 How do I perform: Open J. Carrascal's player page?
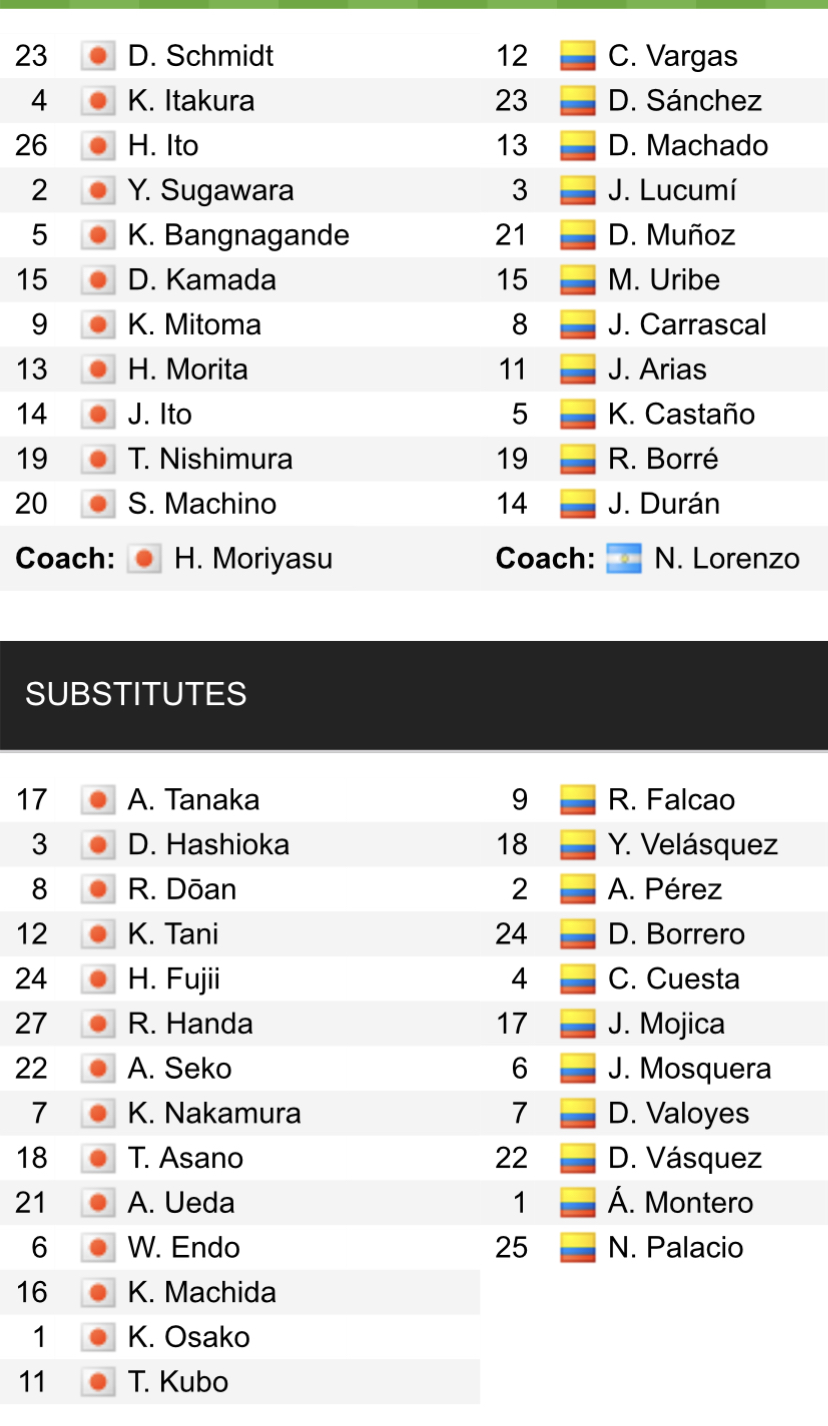point(687,325)
